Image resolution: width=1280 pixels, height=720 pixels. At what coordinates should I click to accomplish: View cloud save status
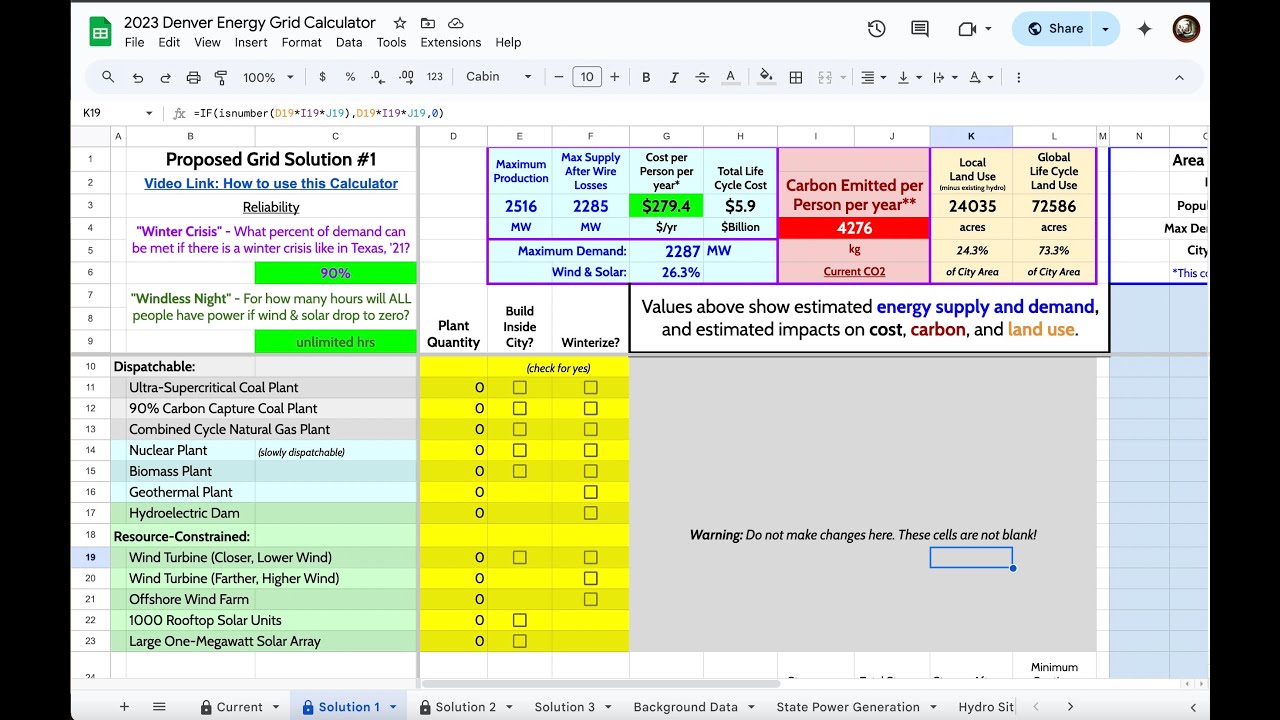coord(456,23)
